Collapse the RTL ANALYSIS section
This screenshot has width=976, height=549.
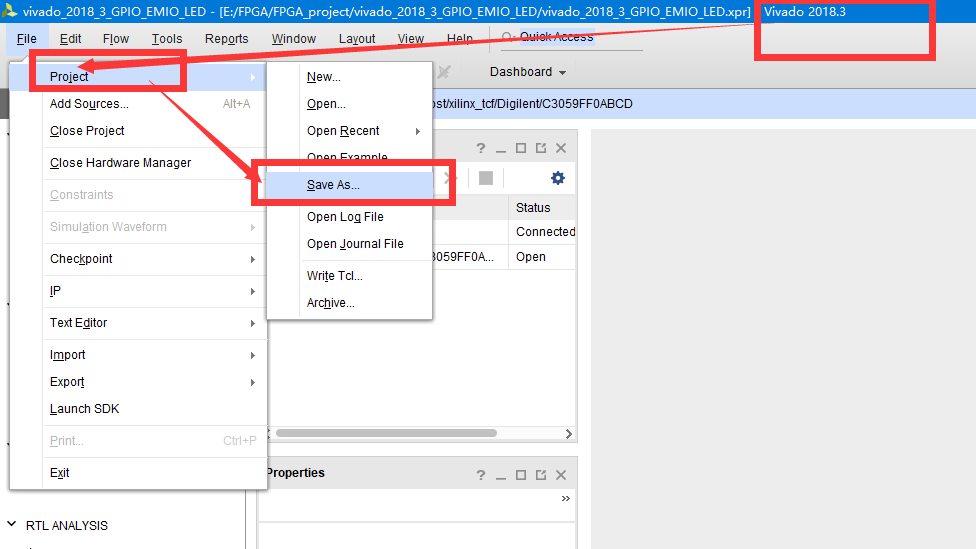(x=11, y=525)
